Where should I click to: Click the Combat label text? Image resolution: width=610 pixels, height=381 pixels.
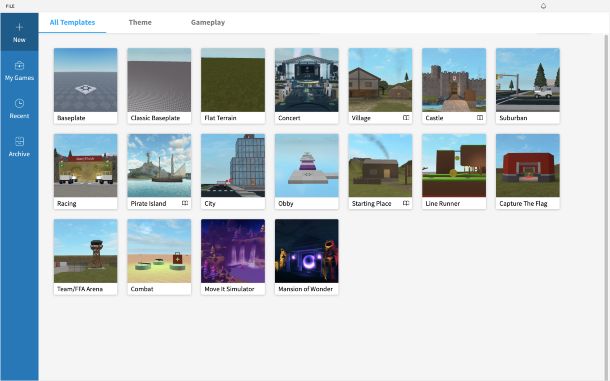(142, 289)
